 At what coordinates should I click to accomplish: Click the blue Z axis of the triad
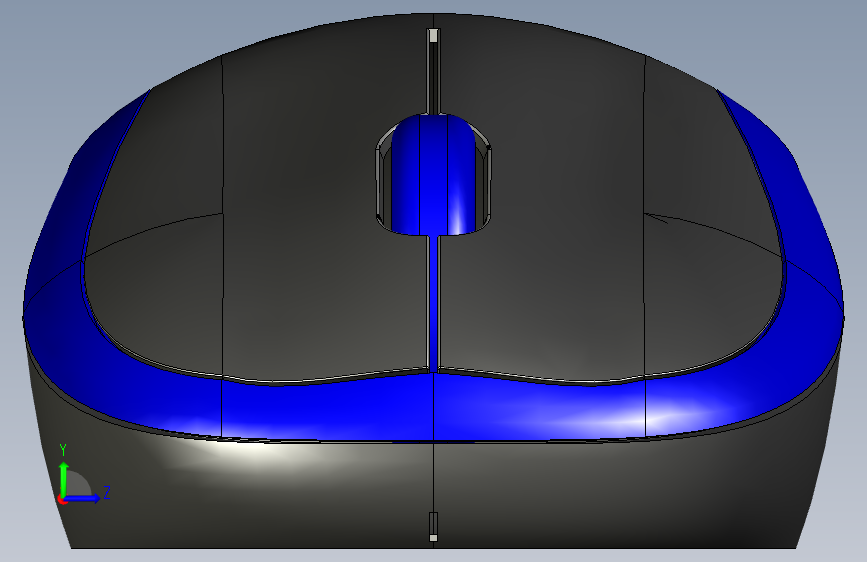click(x=83, y=498)
